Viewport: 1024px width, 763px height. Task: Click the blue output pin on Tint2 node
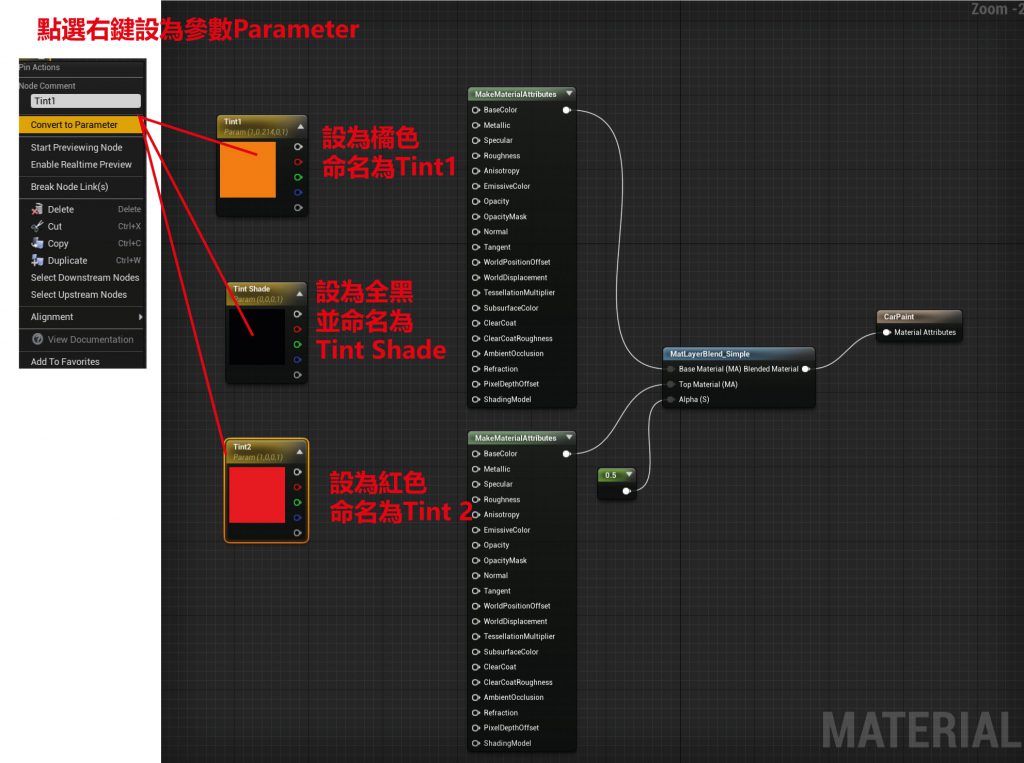tap(297, 518)
